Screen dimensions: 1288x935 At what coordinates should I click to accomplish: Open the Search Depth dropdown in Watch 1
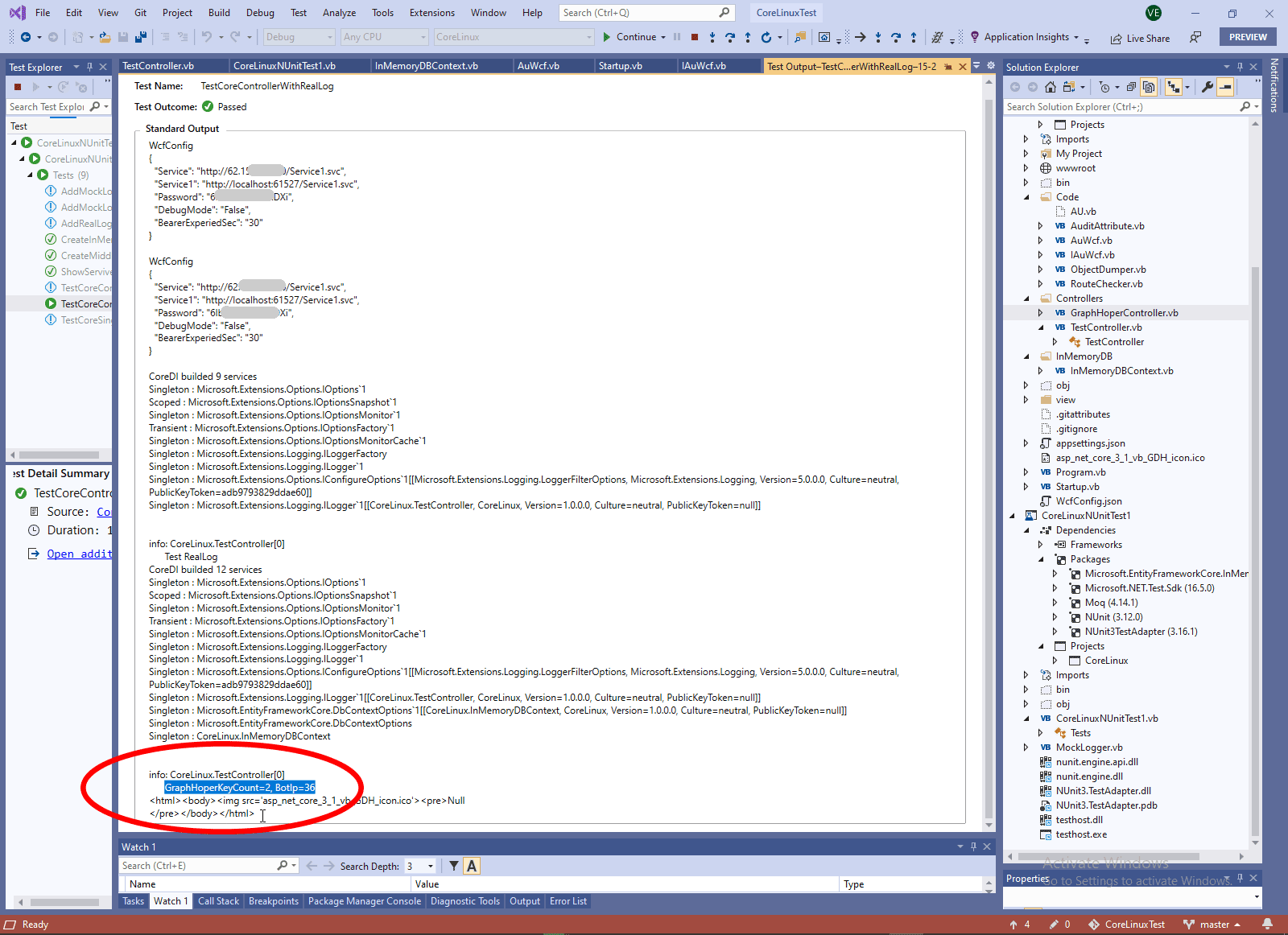[420, 866]
